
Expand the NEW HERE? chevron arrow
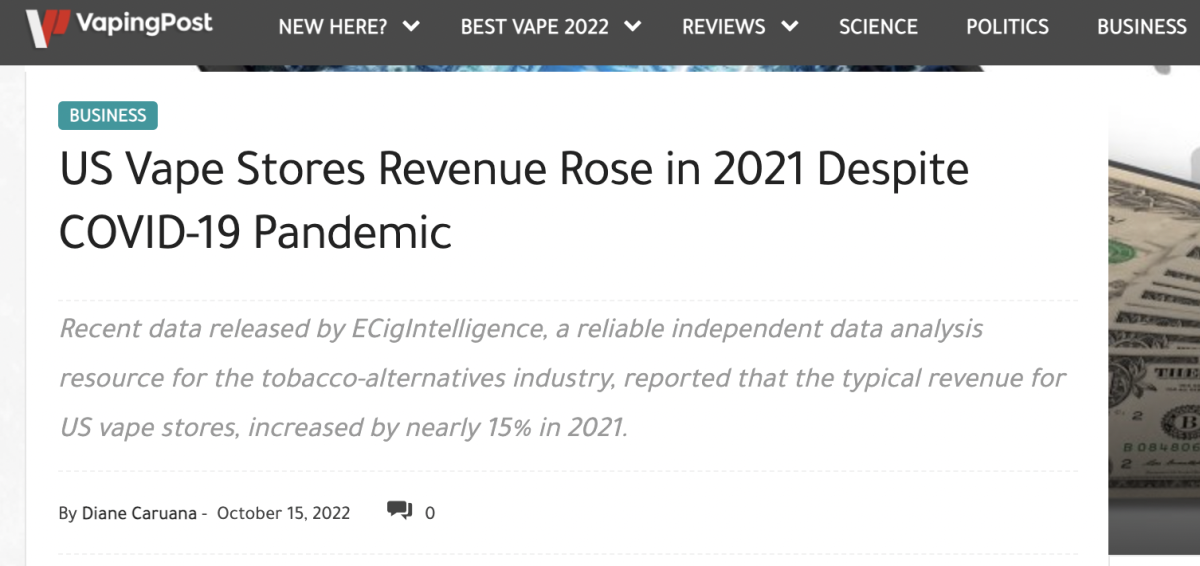pyautogui.click(x=411, y=27)
